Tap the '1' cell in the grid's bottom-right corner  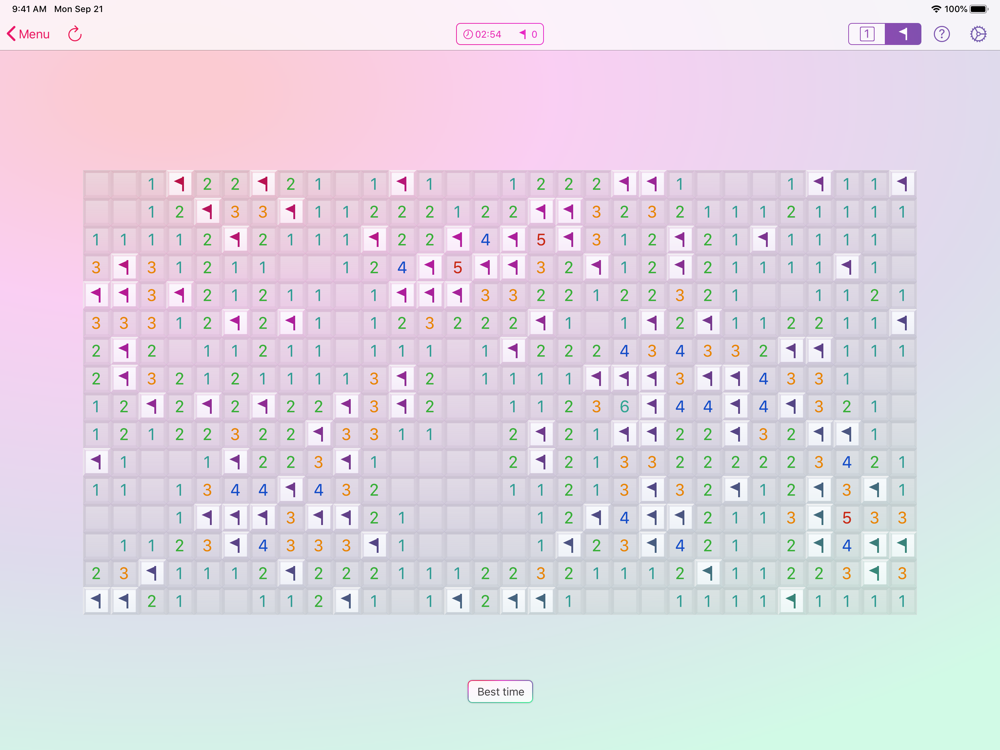click(x=902, y=601)
